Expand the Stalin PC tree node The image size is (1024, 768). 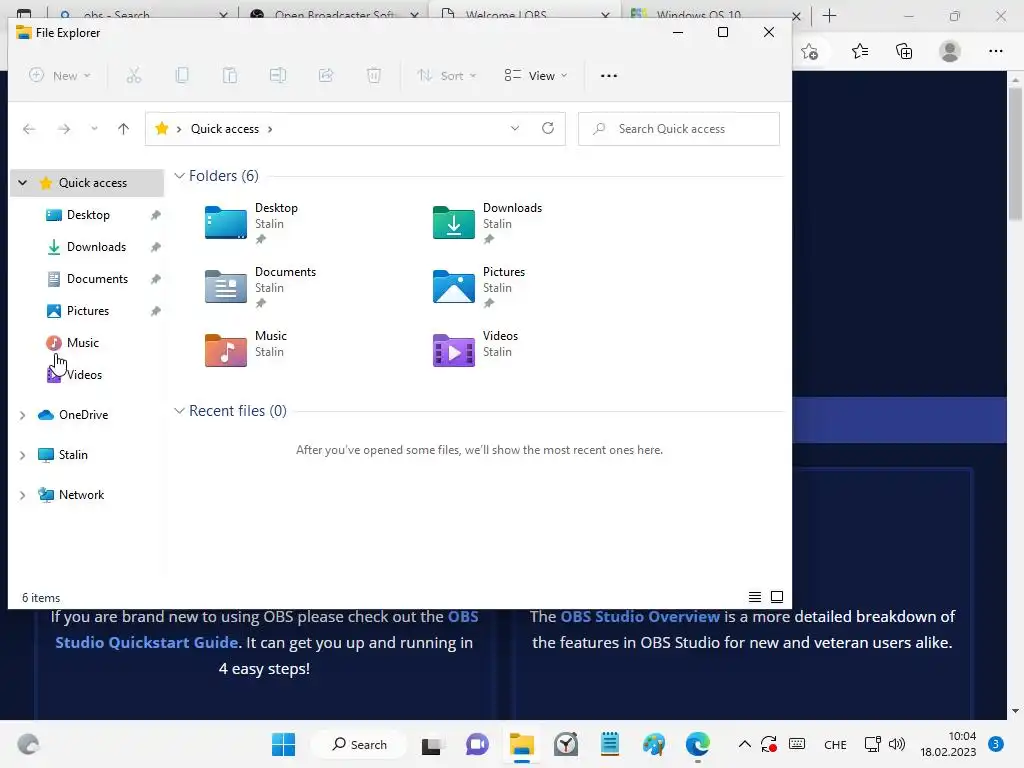click(23, 455)
